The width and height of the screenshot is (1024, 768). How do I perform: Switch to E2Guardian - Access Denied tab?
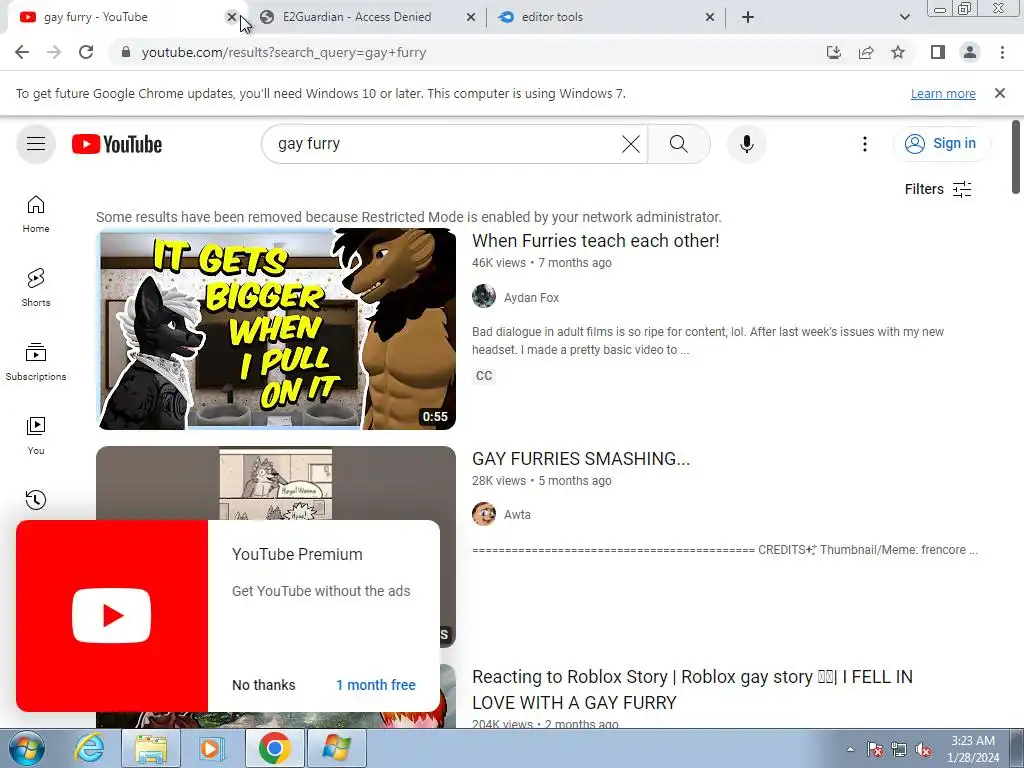pyautogui.click(x=357, y=17)
